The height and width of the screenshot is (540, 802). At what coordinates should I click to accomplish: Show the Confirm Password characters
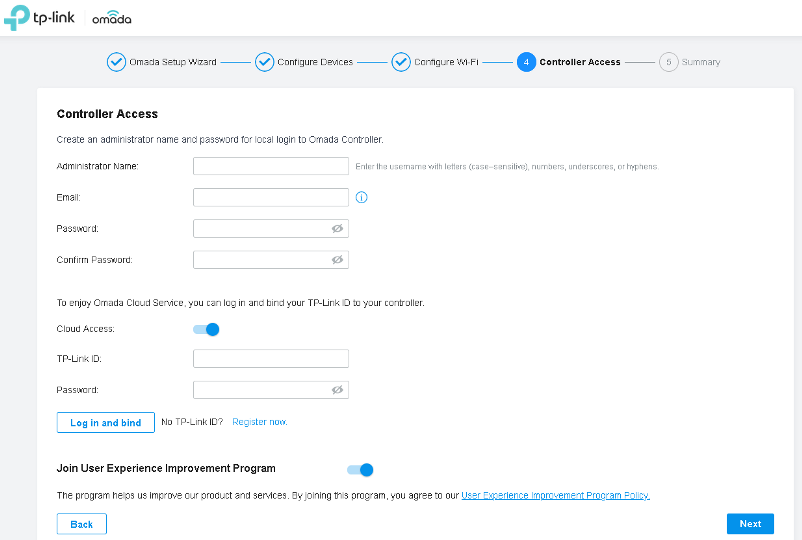tap(337, 260)
